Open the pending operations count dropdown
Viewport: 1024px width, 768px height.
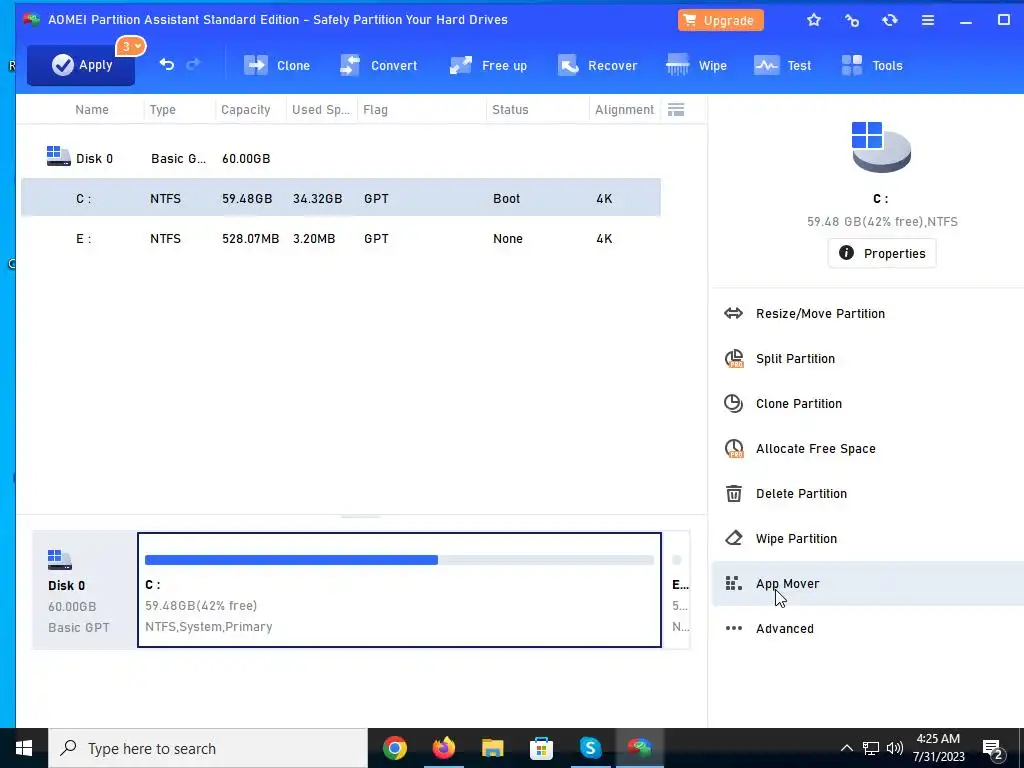(131, 46)
